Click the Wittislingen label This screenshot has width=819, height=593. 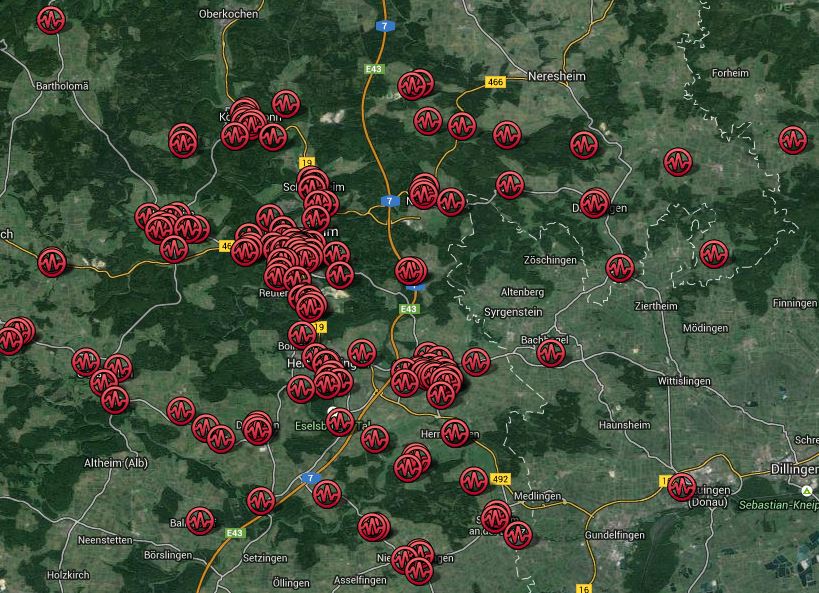(684, 381)
